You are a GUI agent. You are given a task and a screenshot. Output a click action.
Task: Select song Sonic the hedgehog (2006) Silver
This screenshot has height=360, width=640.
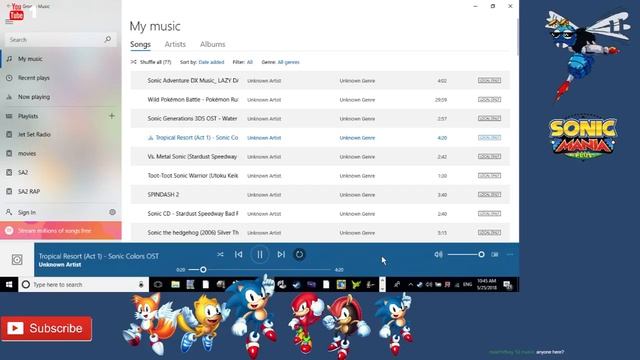click(320, 232)
